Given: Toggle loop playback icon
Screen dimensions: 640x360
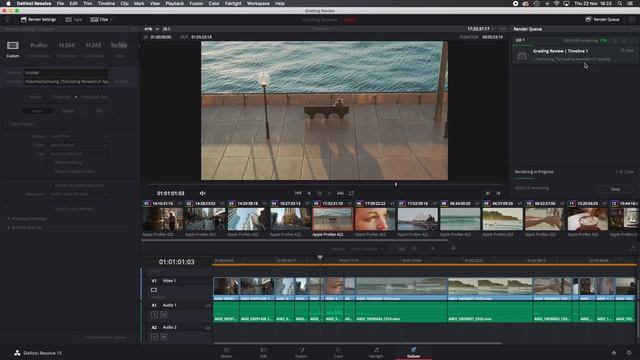Looking at the screenshot, I should (x=351, y=193).
